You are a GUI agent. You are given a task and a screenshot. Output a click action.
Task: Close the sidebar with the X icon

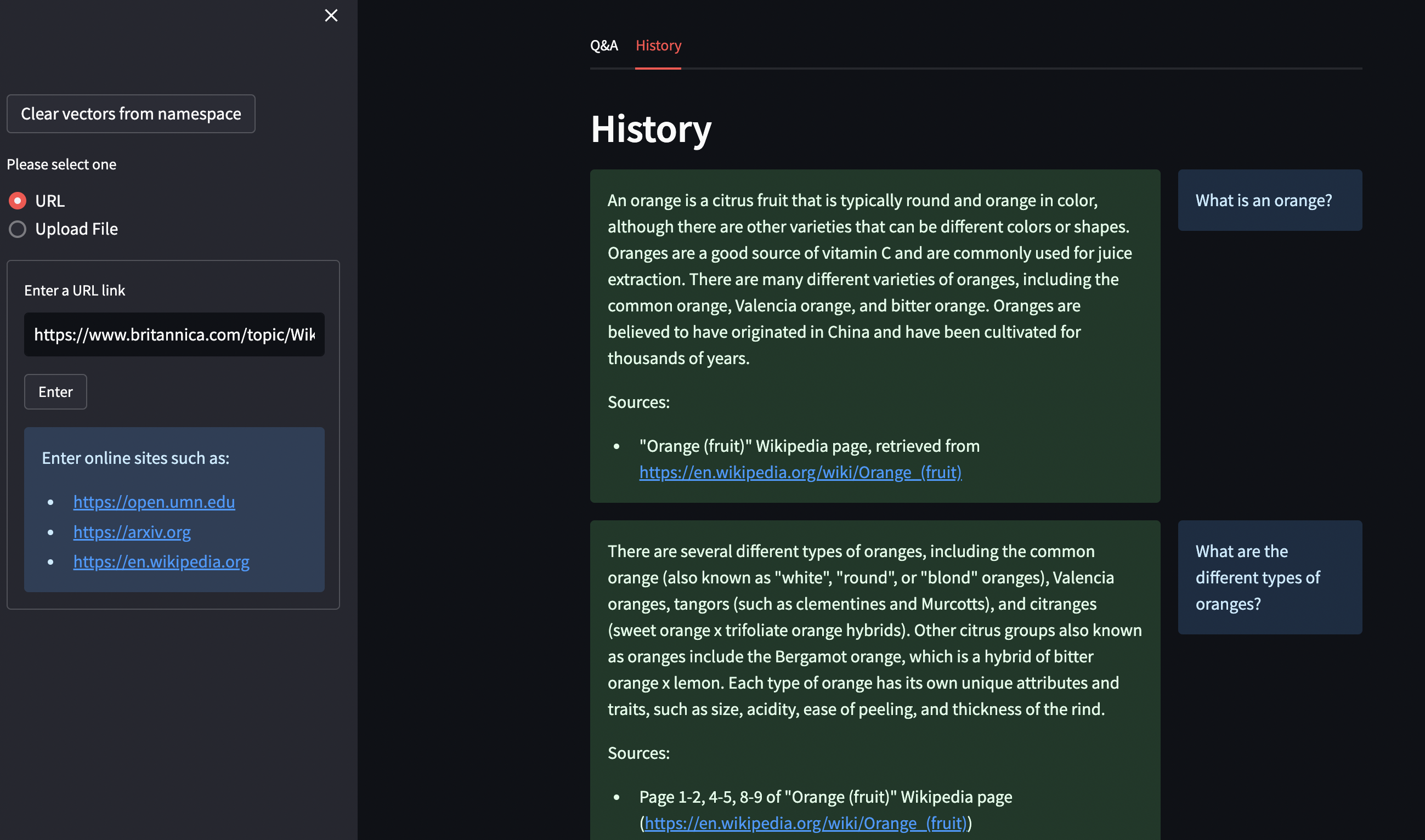click(x=331, y=15)
